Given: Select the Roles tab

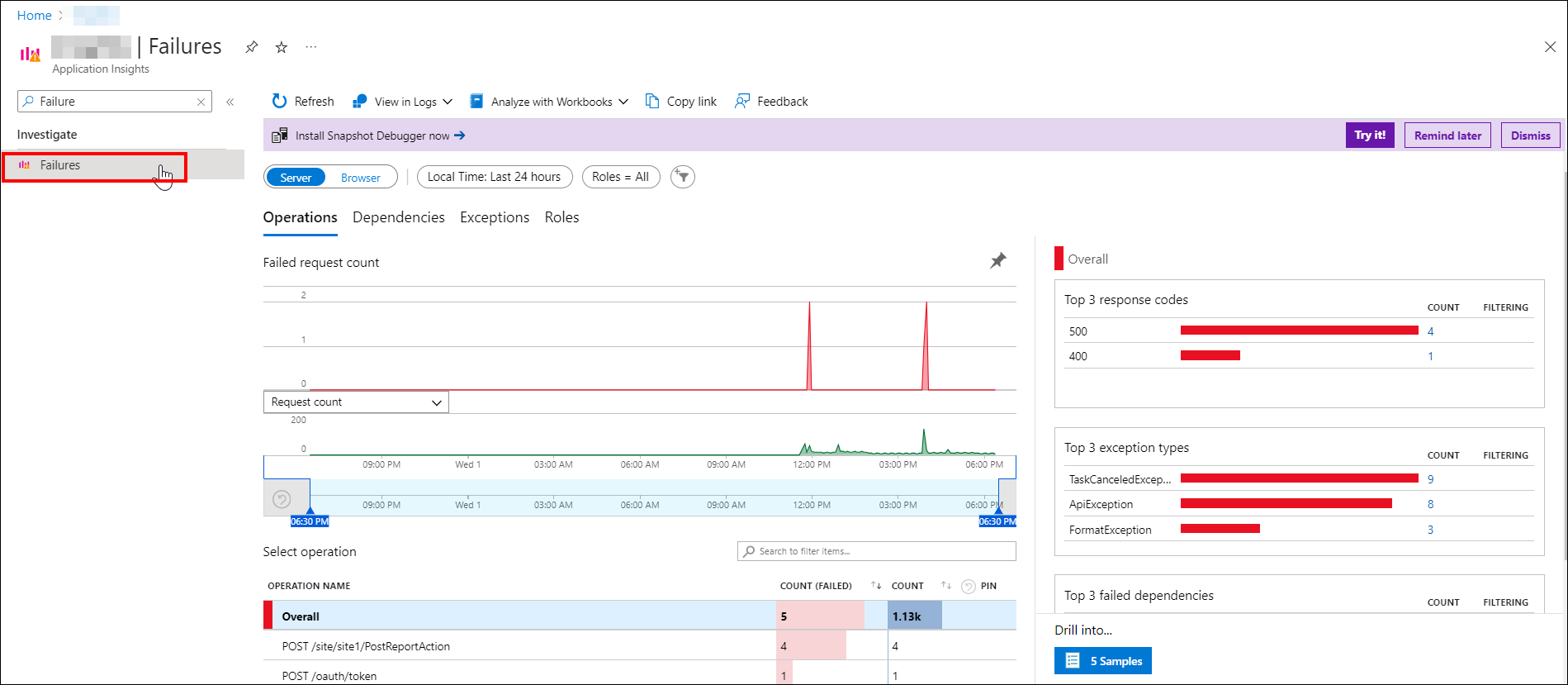Looking at the screenshot, I should coord(561,217).
